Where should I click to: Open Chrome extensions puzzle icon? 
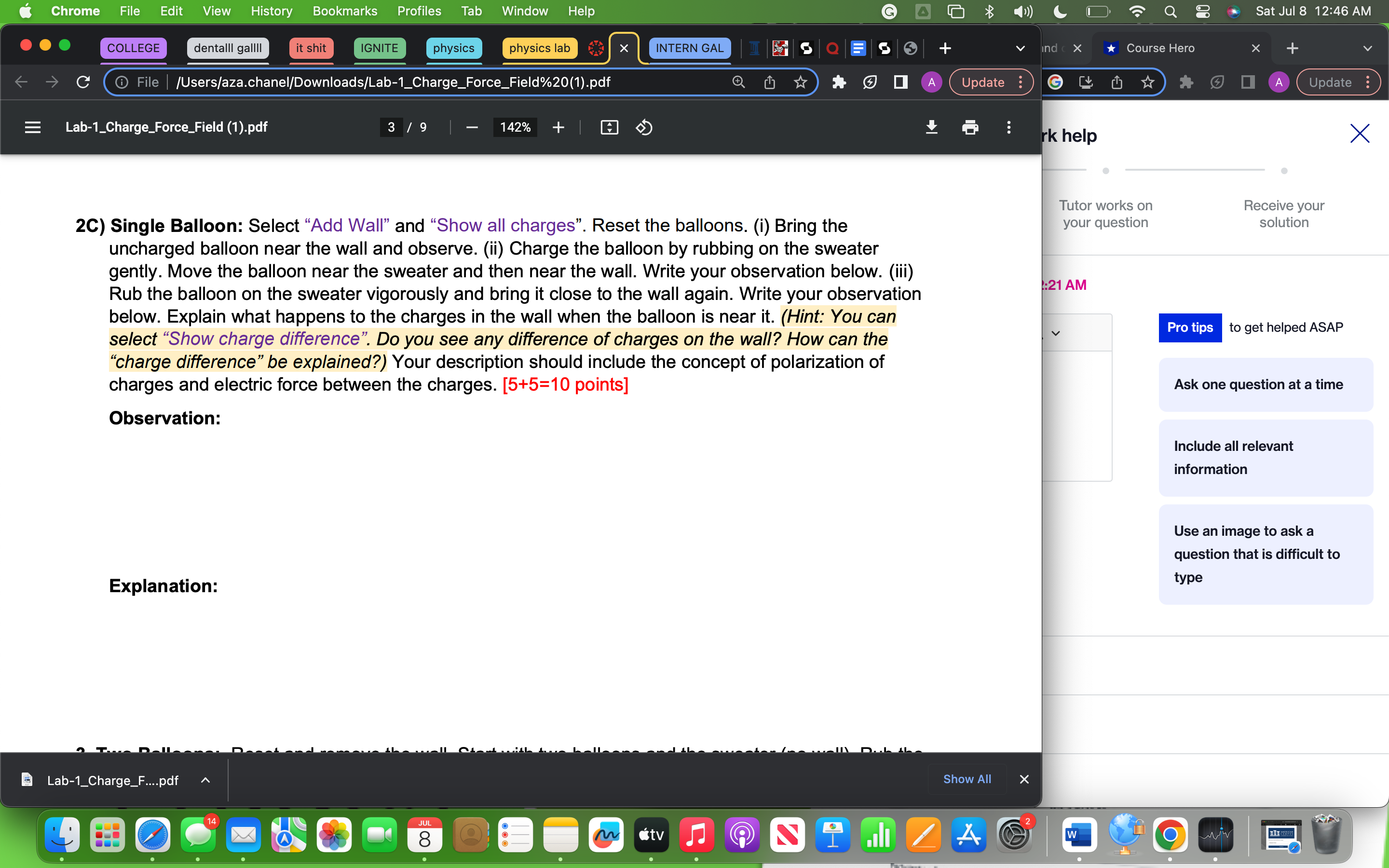(x=840, y=82)
